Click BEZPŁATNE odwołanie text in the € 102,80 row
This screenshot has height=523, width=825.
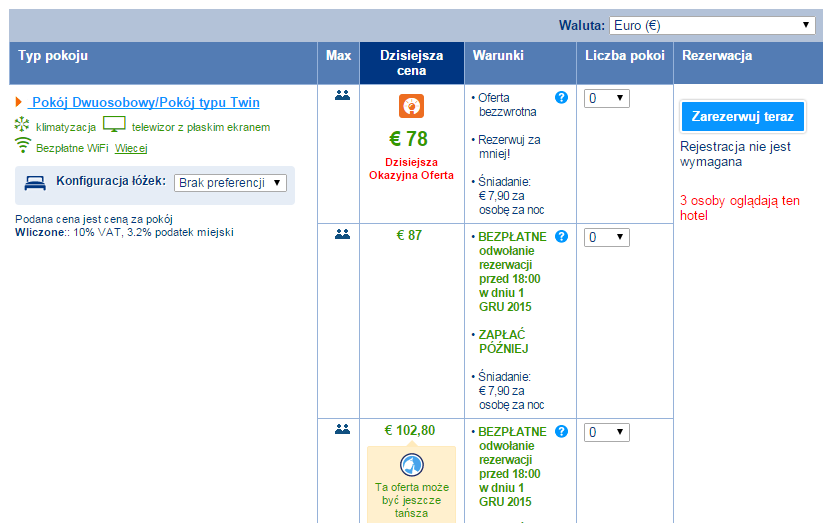tap(512, 467)
